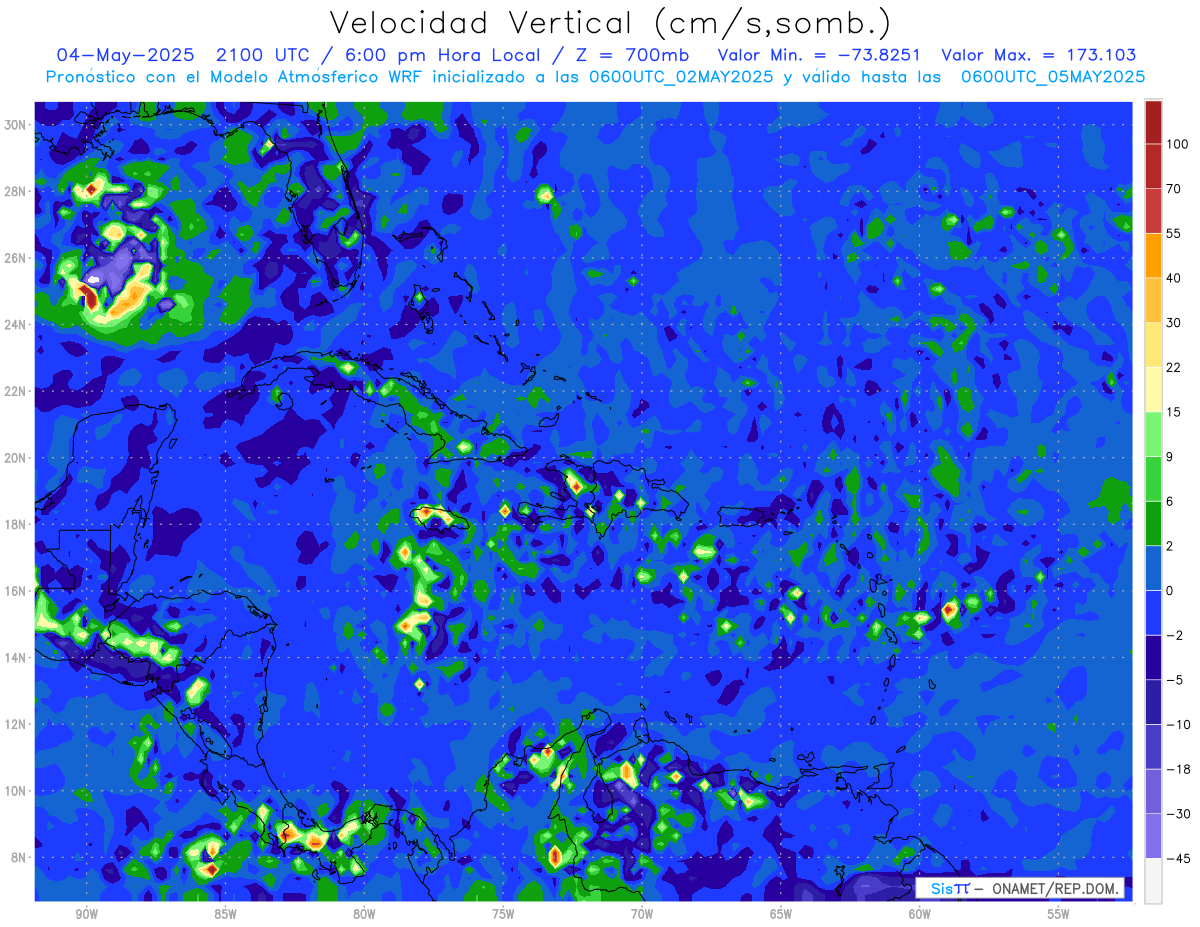Select the swatch between -10 and -5
Image resolution: width=1200 pixels, height=927 pixels.
tap(1154, 702)
